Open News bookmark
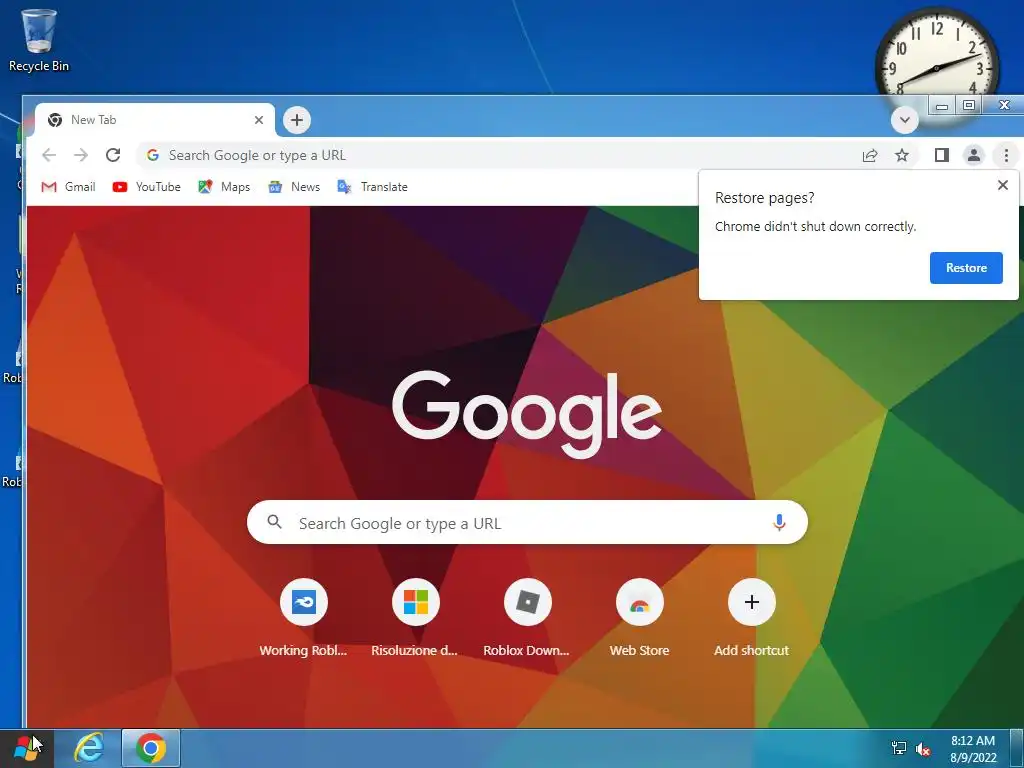Image resolution: width=1024 pixels, height=768 pixels. [294, 187]
